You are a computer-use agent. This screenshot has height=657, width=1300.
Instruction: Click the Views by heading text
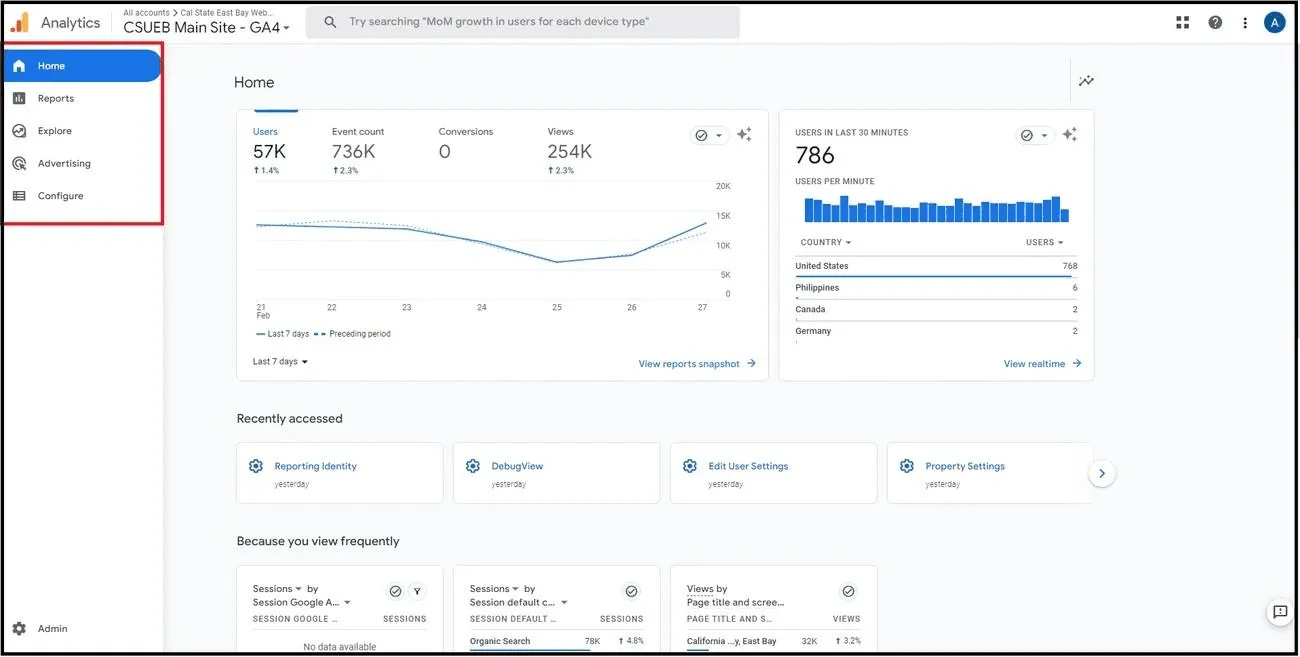click(707, 589)
